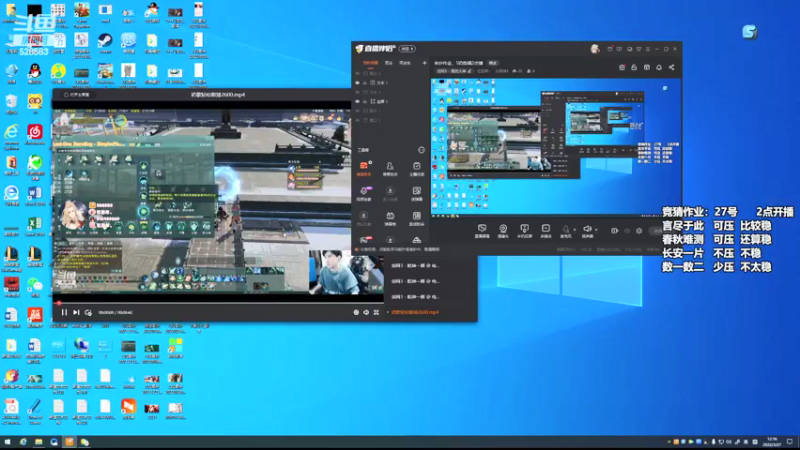Edit the room name via the pencil pill

[x=455, y=71]
